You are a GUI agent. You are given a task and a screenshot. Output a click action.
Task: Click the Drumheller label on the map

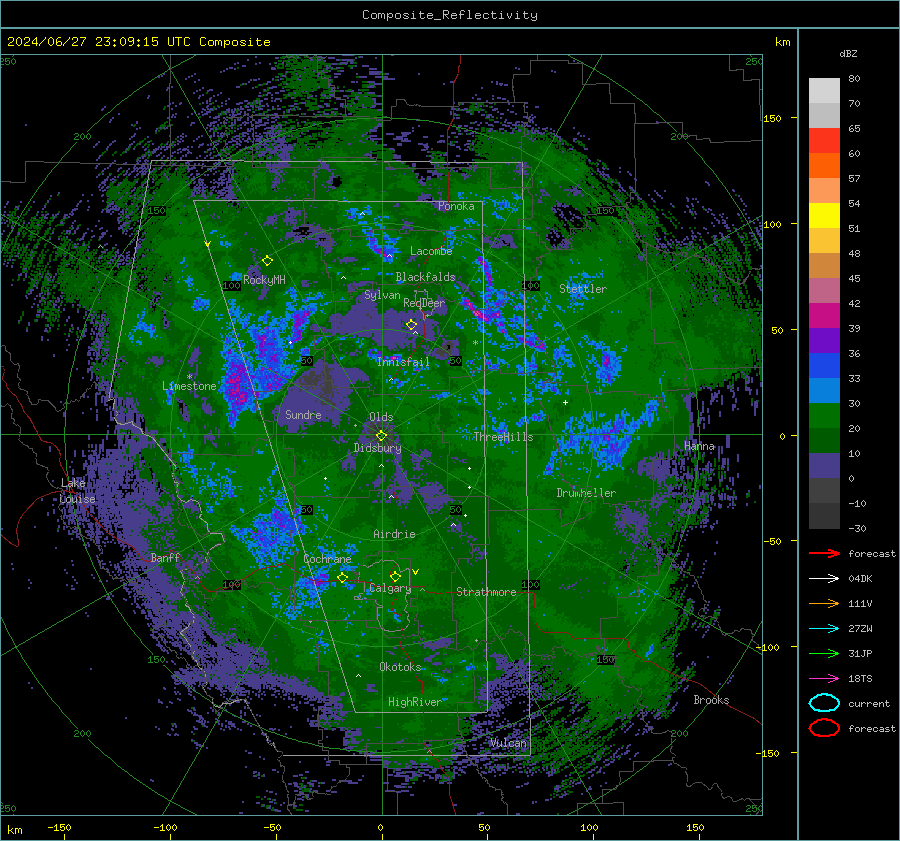[586, 493]
